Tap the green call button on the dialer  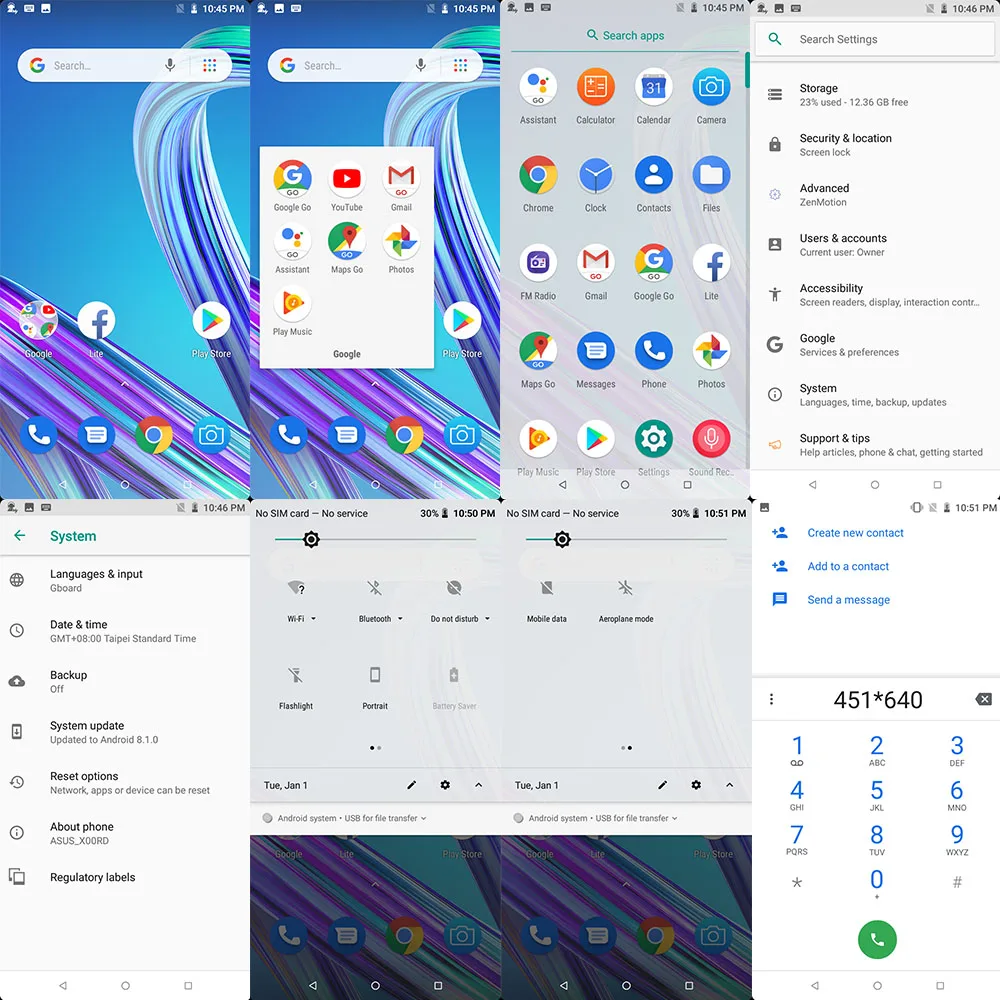[877, 939]
